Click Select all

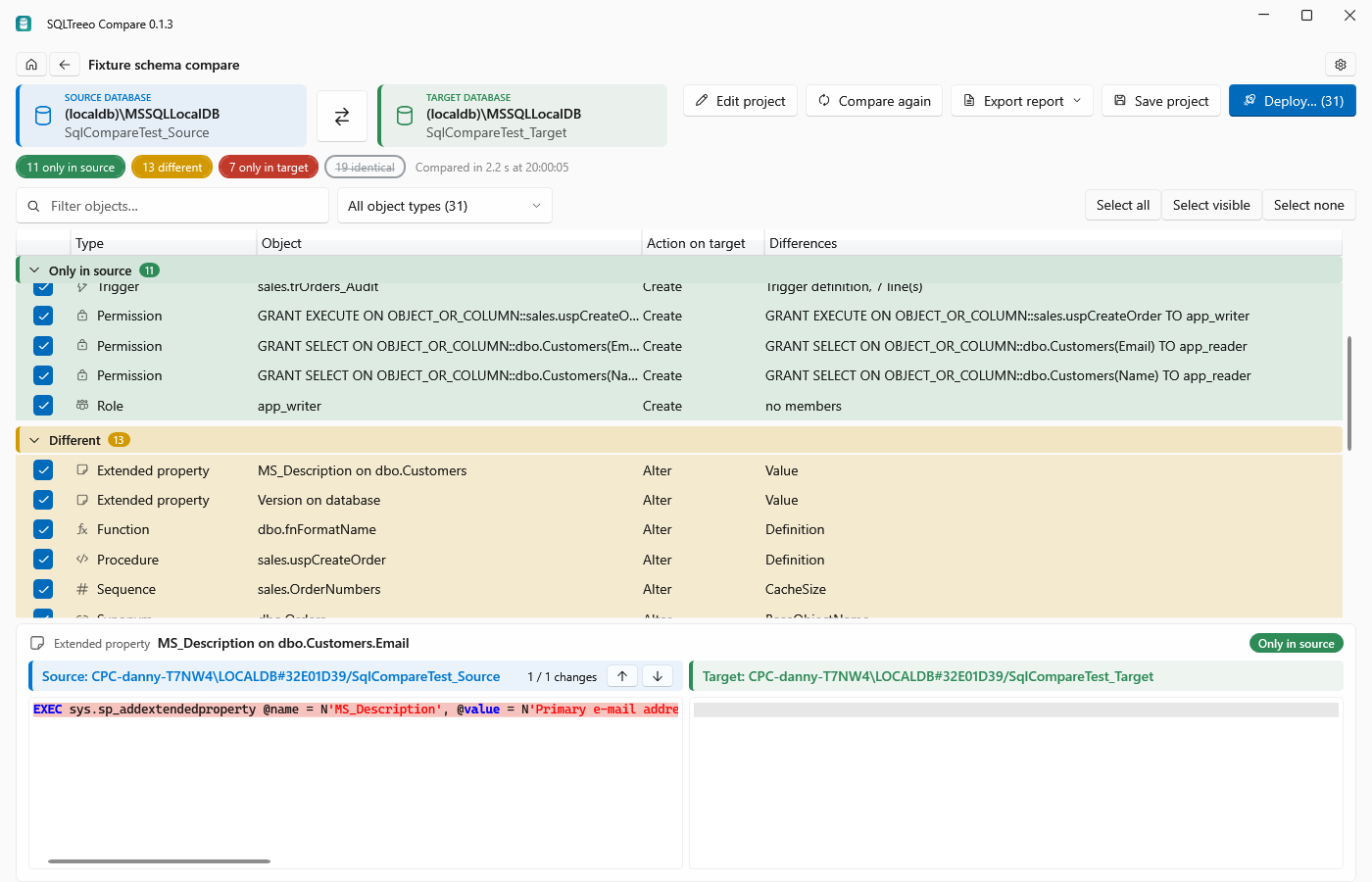coord(1123,205)
